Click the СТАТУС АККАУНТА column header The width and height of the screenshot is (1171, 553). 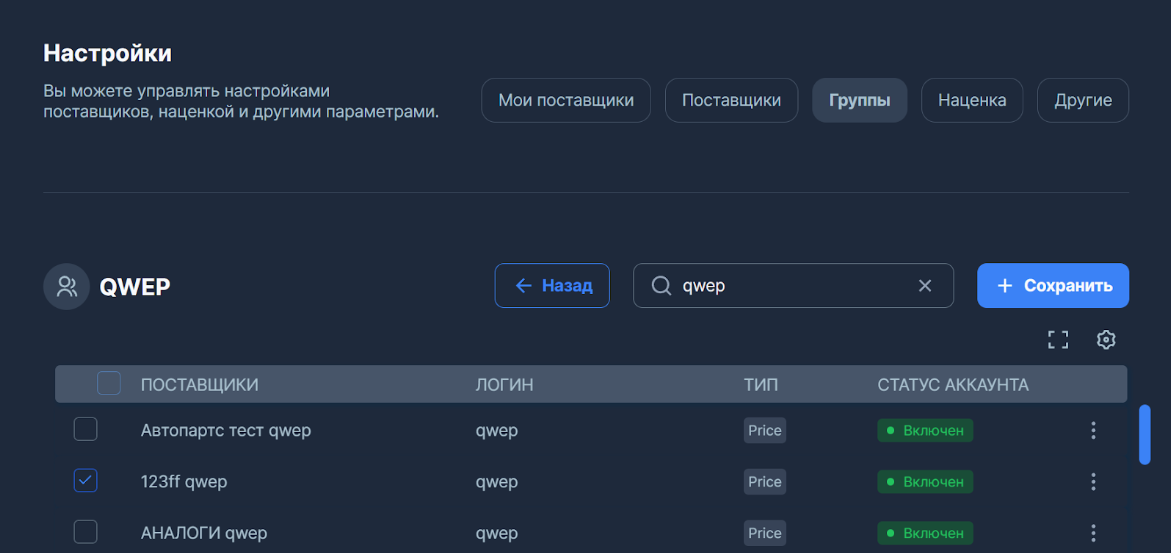point(953,385)
